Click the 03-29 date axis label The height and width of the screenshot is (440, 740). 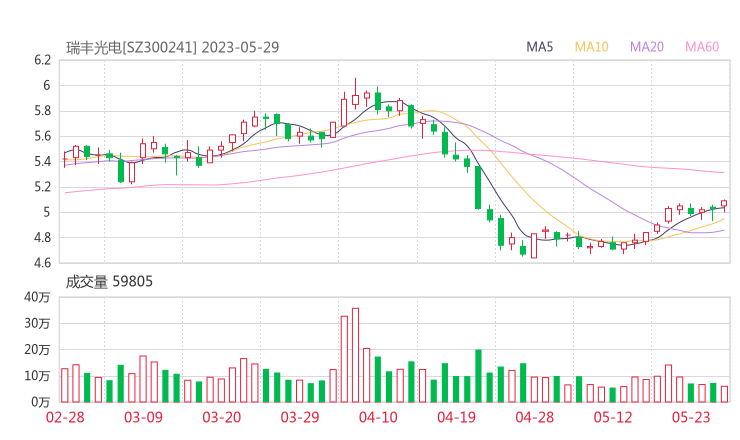(300, 417)
